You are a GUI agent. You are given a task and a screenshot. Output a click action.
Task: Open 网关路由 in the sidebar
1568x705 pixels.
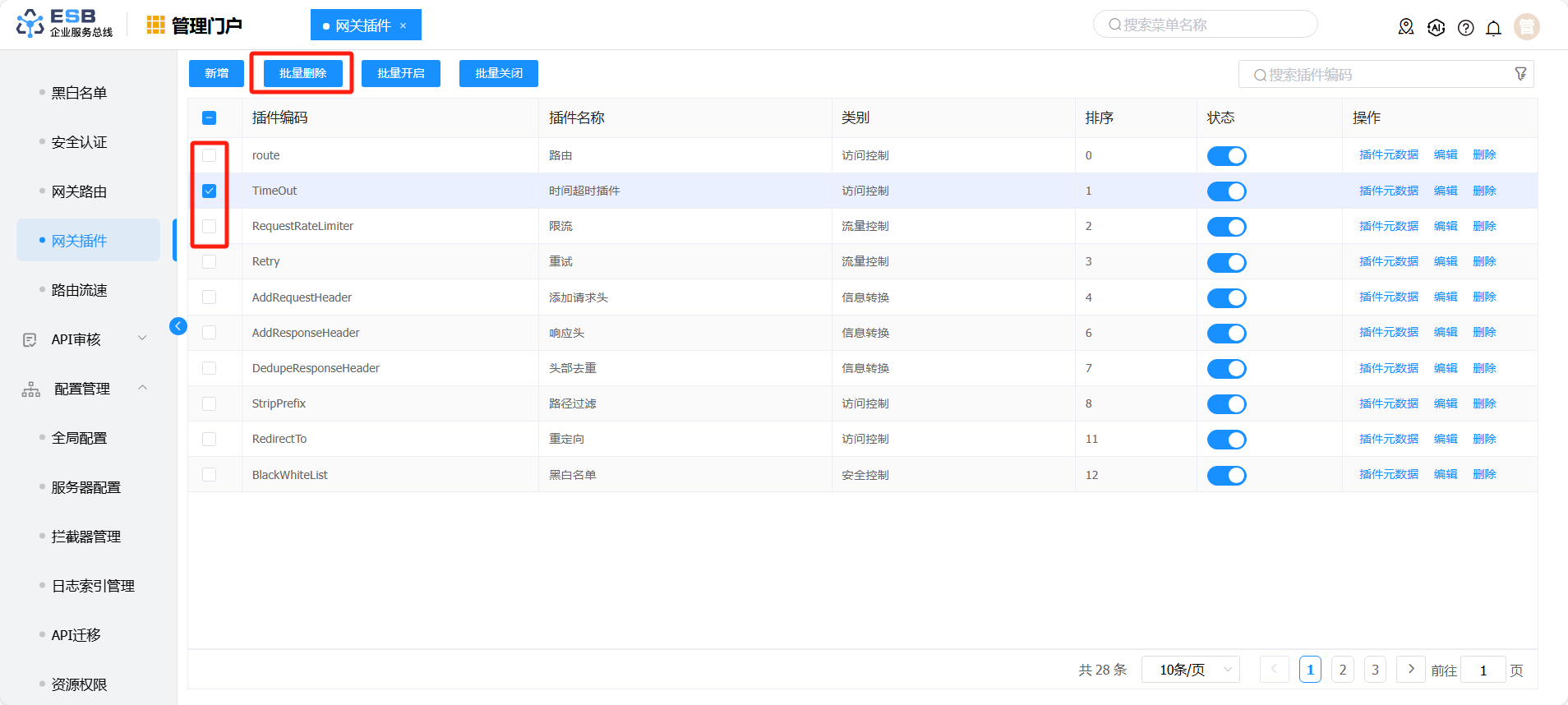(x=79, y=191)
